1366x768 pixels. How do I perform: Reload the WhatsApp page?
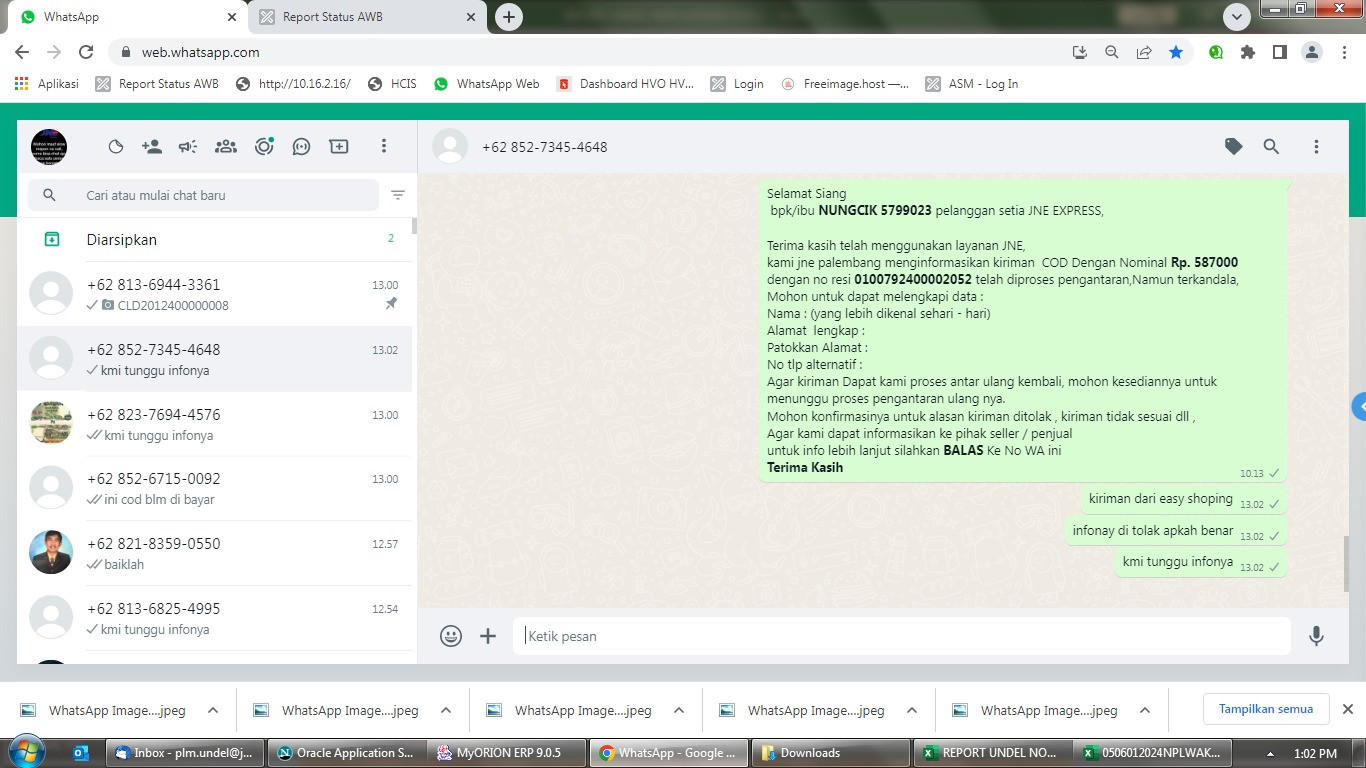tap(86, 52)
